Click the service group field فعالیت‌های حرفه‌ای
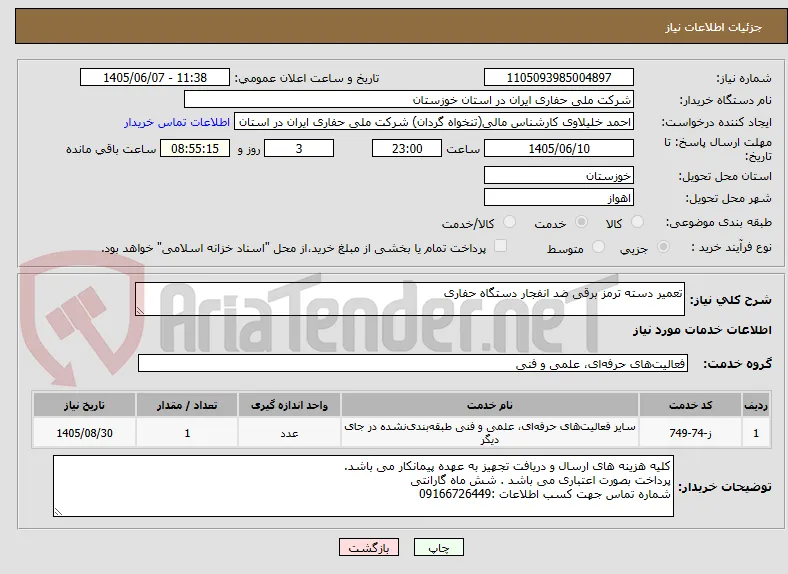 click(x=413, y=363)
